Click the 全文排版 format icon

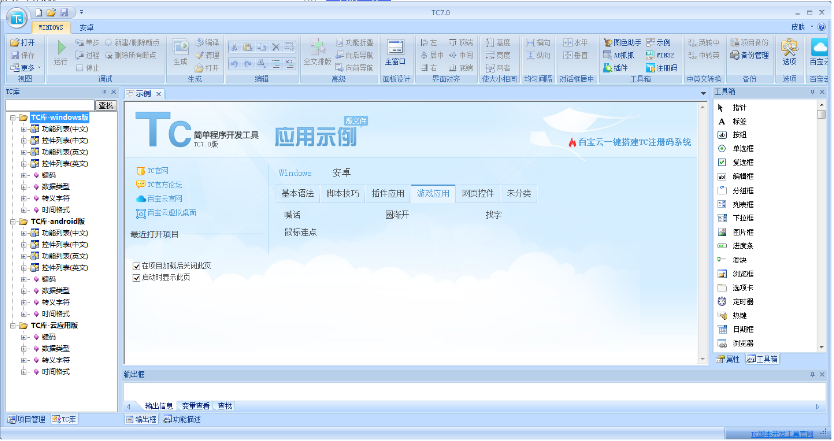click(317, 52)
